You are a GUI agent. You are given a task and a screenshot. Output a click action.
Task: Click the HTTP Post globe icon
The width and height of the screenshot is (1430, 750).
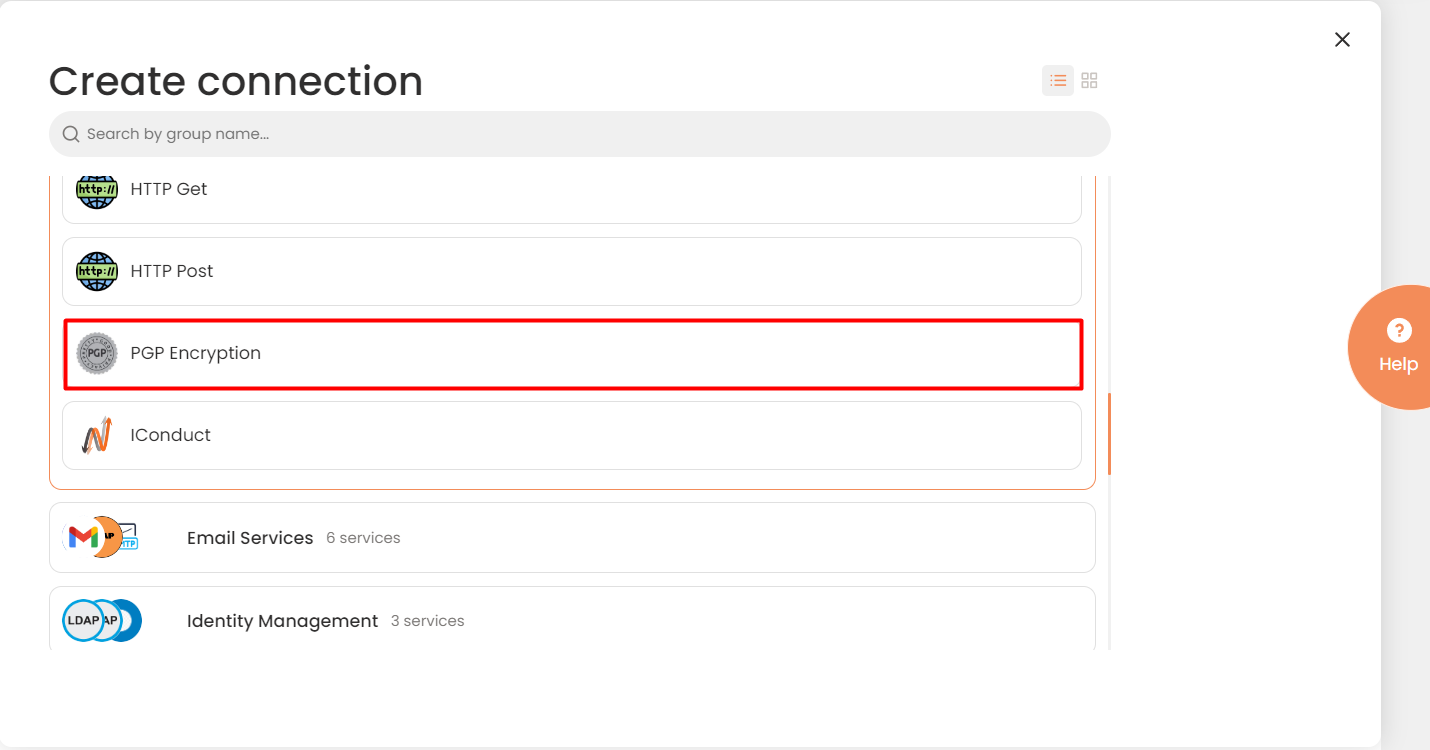pos(97,271)
